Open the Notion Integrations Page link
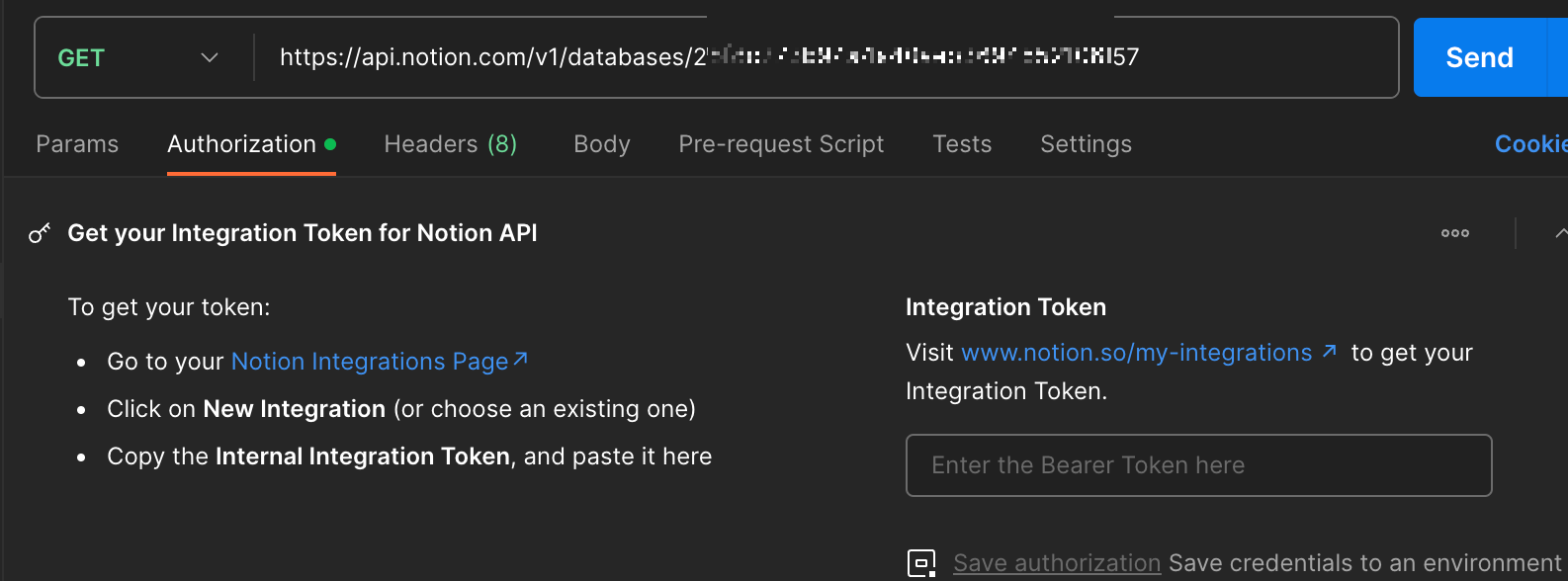Viewport: 1568px width, 581px height. (x=380, y=362)
